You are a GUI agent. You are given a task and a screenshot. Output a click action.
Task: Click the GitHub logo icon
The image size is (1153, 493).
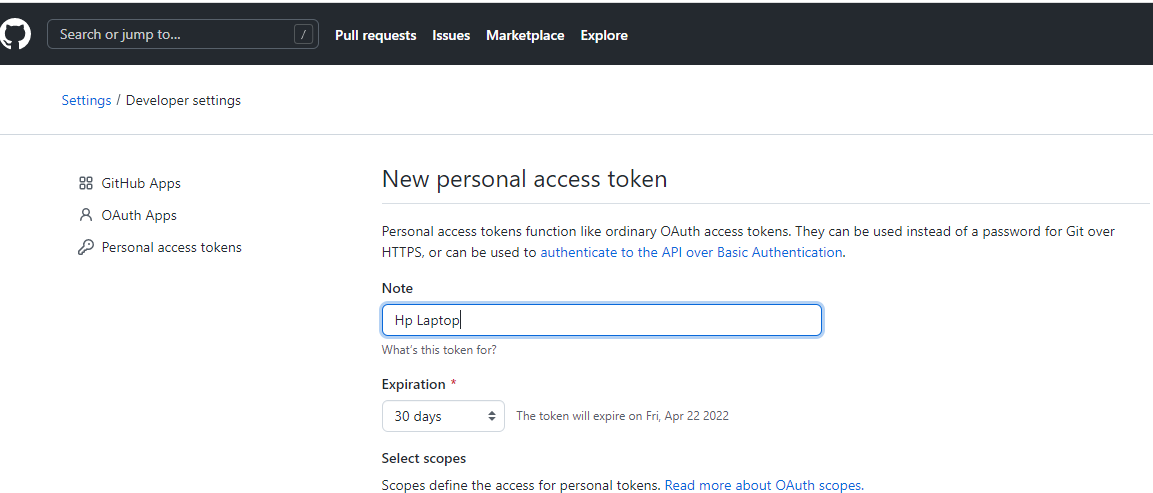(x=15, y=34)
